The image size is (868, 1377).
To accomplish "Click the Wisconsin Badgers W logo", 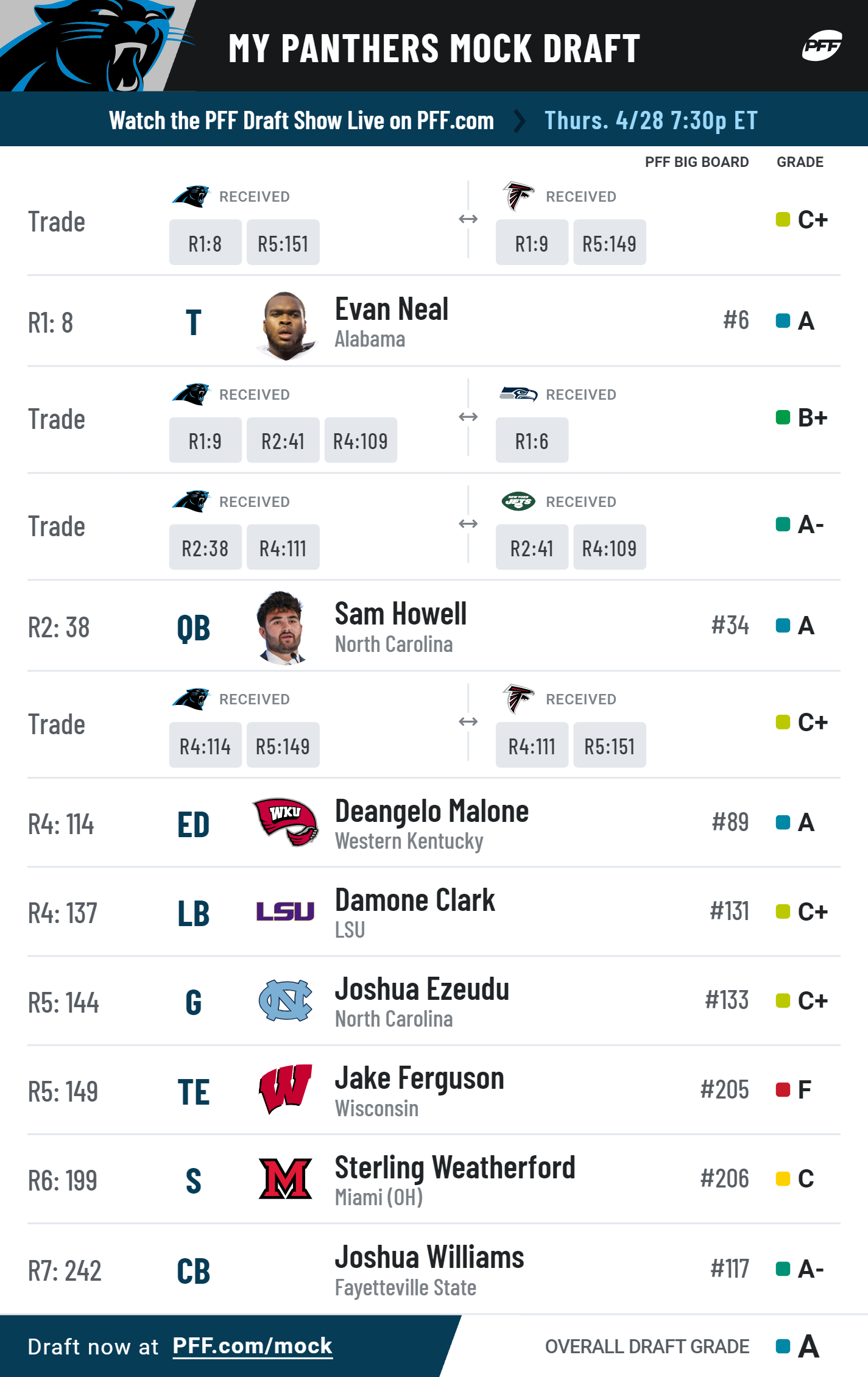I will 285,1089.
